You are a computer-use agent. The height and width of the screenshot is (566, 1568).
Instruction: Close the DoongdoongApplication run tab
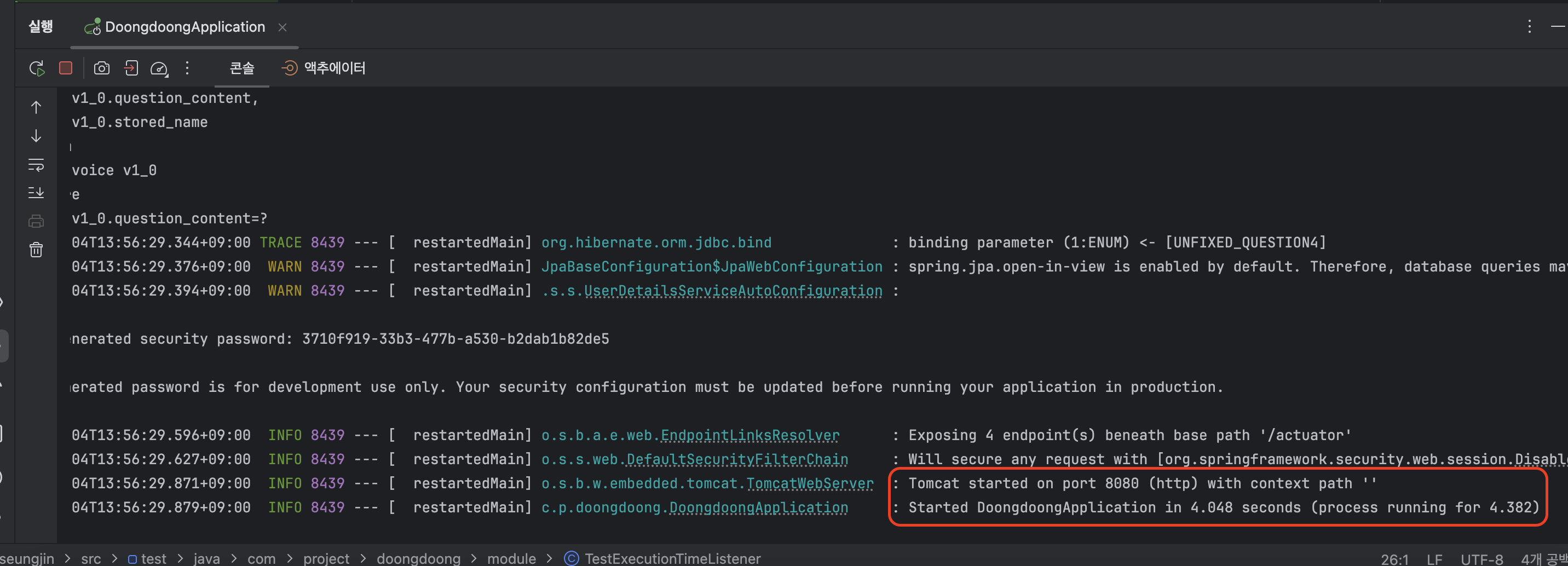coord(283,27)
